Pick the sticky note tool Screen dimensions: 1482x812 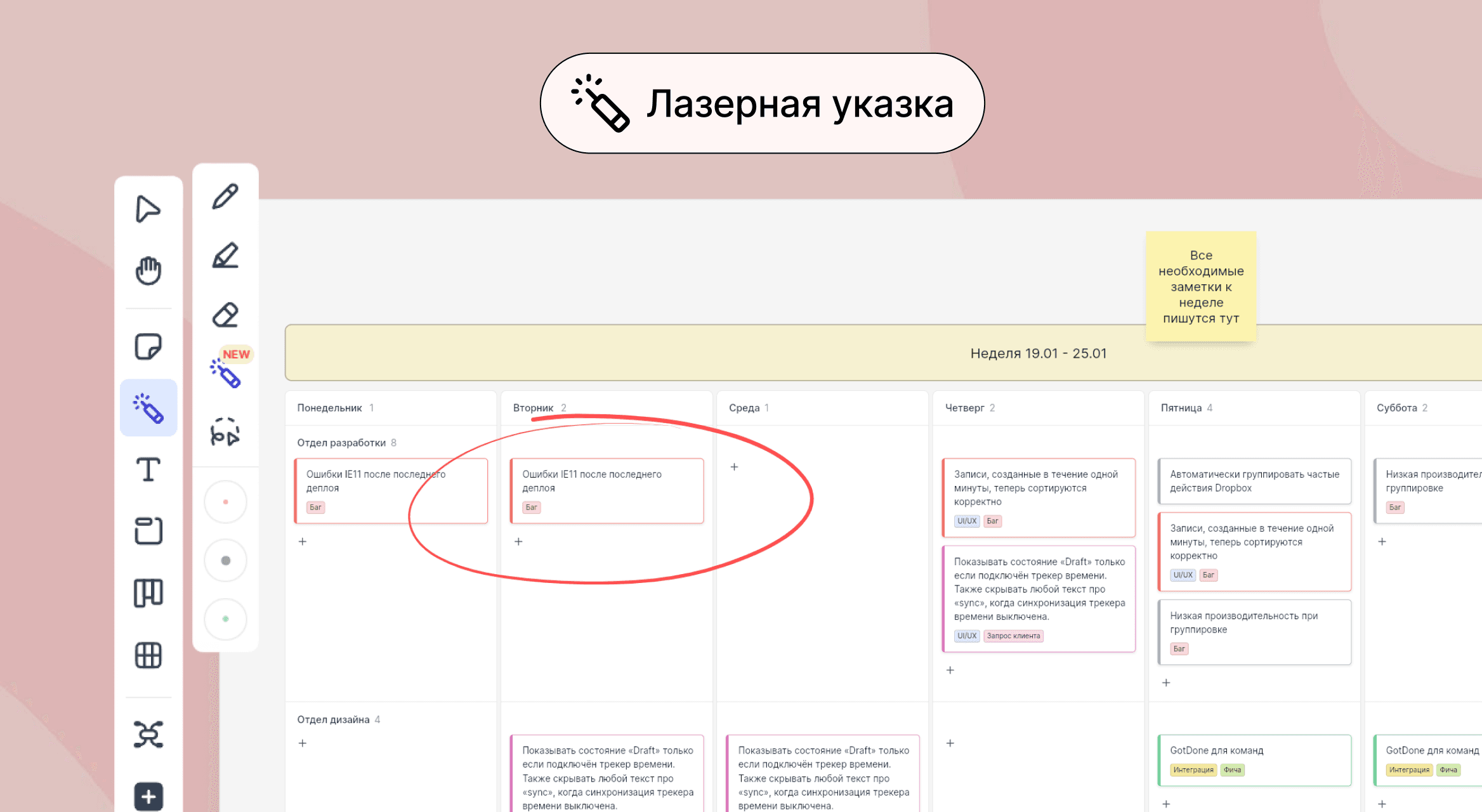(x=148, y=346)
